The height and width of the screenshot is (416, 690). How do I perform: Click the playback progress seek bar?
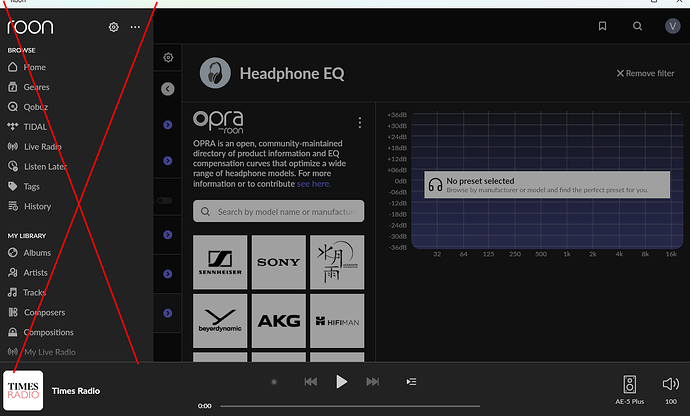pyautogui.click(x=400, y=406)
